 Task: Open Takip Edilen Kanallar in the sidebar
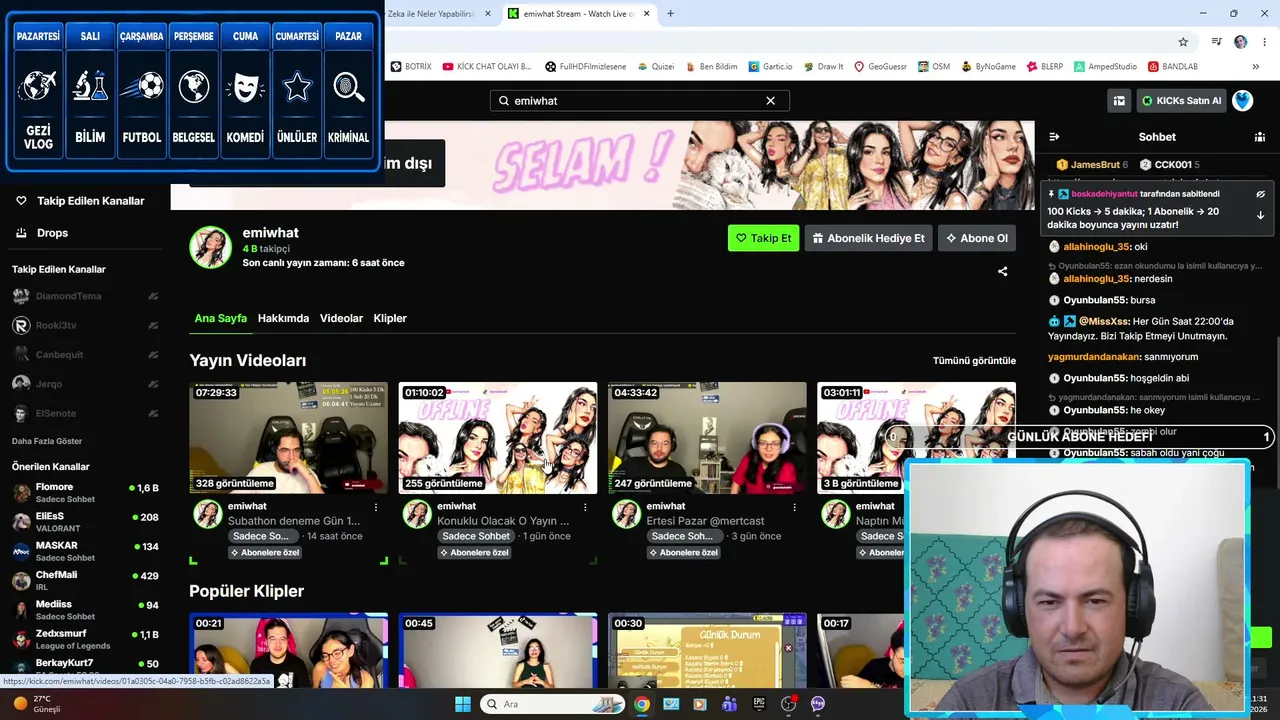coord(80,201)
